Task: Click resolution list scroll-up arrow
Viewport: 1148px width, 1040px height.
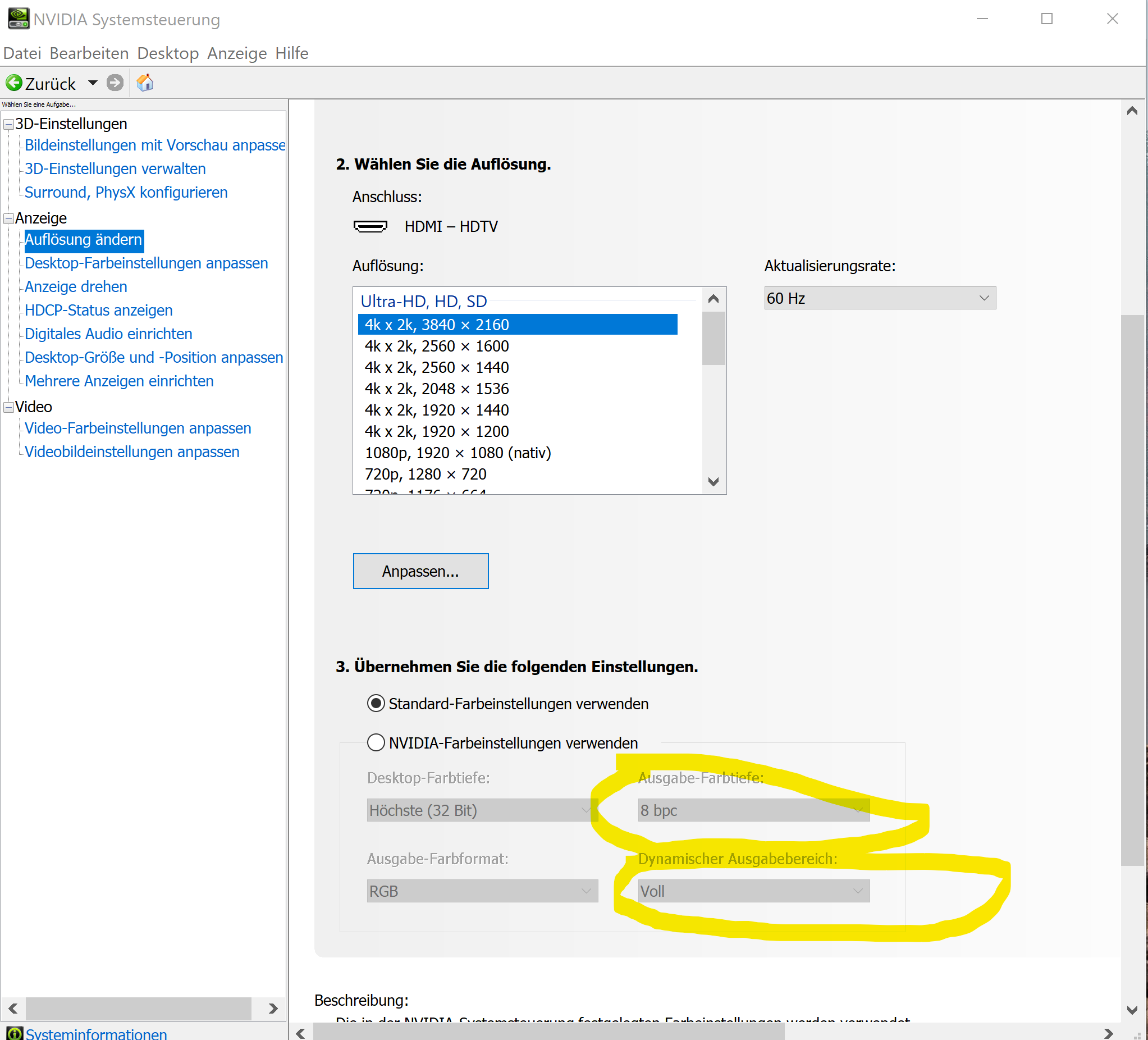Action: coord(713,299)
